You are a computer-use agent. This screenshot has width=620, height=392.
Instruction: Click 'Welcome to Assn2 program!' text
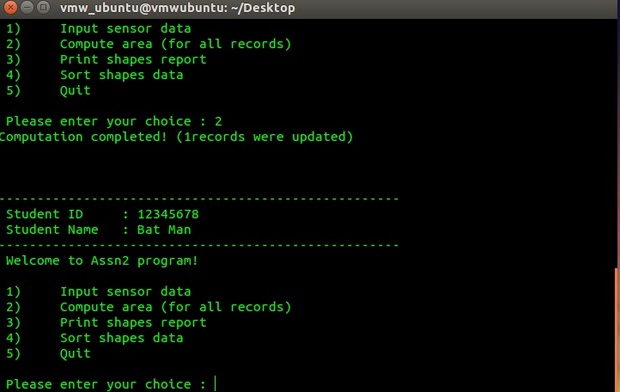click(102, 261)
